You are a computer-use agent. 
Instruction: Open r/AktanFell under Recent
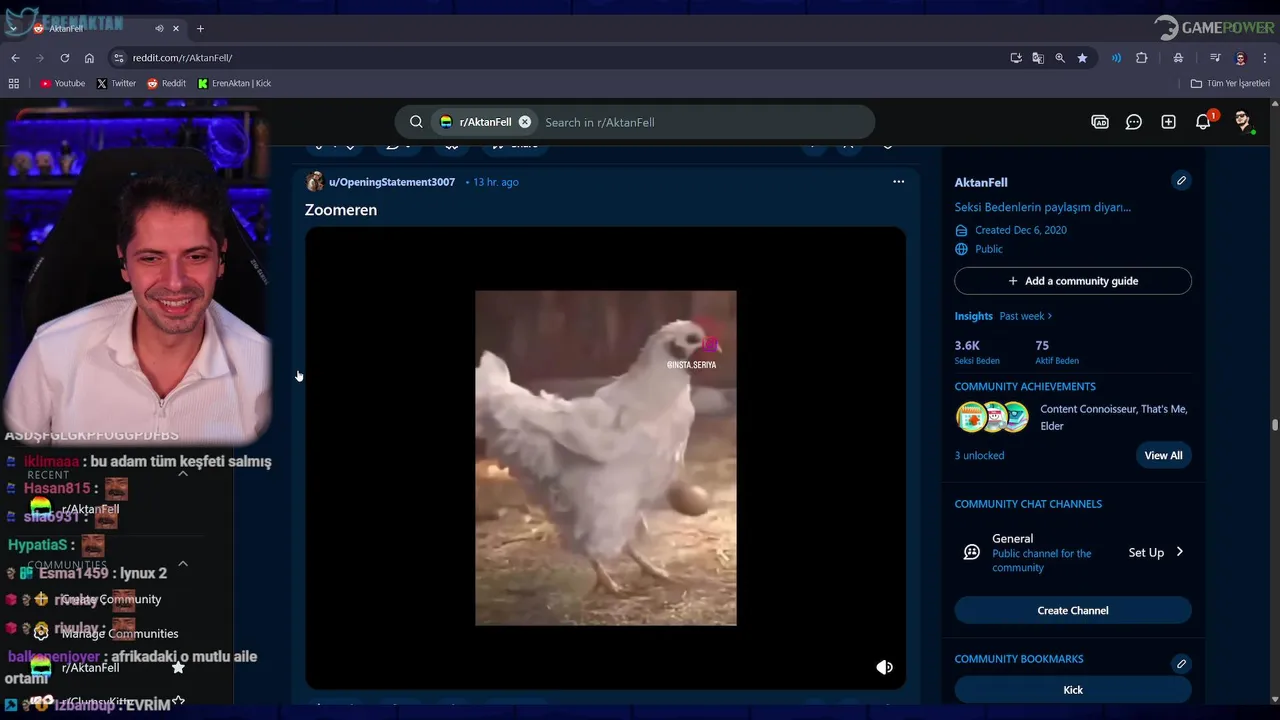pos(90,509)
